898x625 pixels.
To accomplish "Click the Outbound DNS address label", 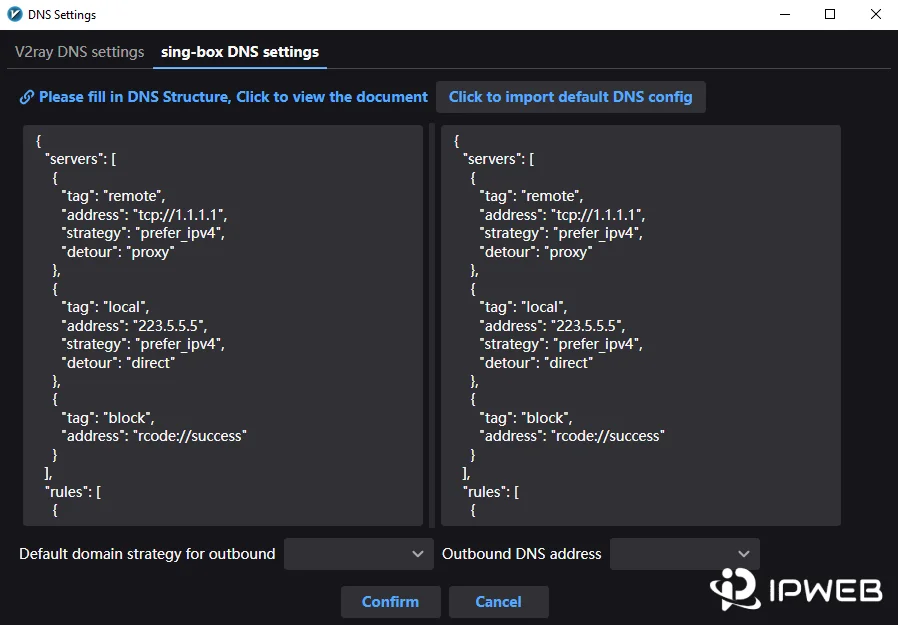I will pyautogui.click(x=522, y=554).
